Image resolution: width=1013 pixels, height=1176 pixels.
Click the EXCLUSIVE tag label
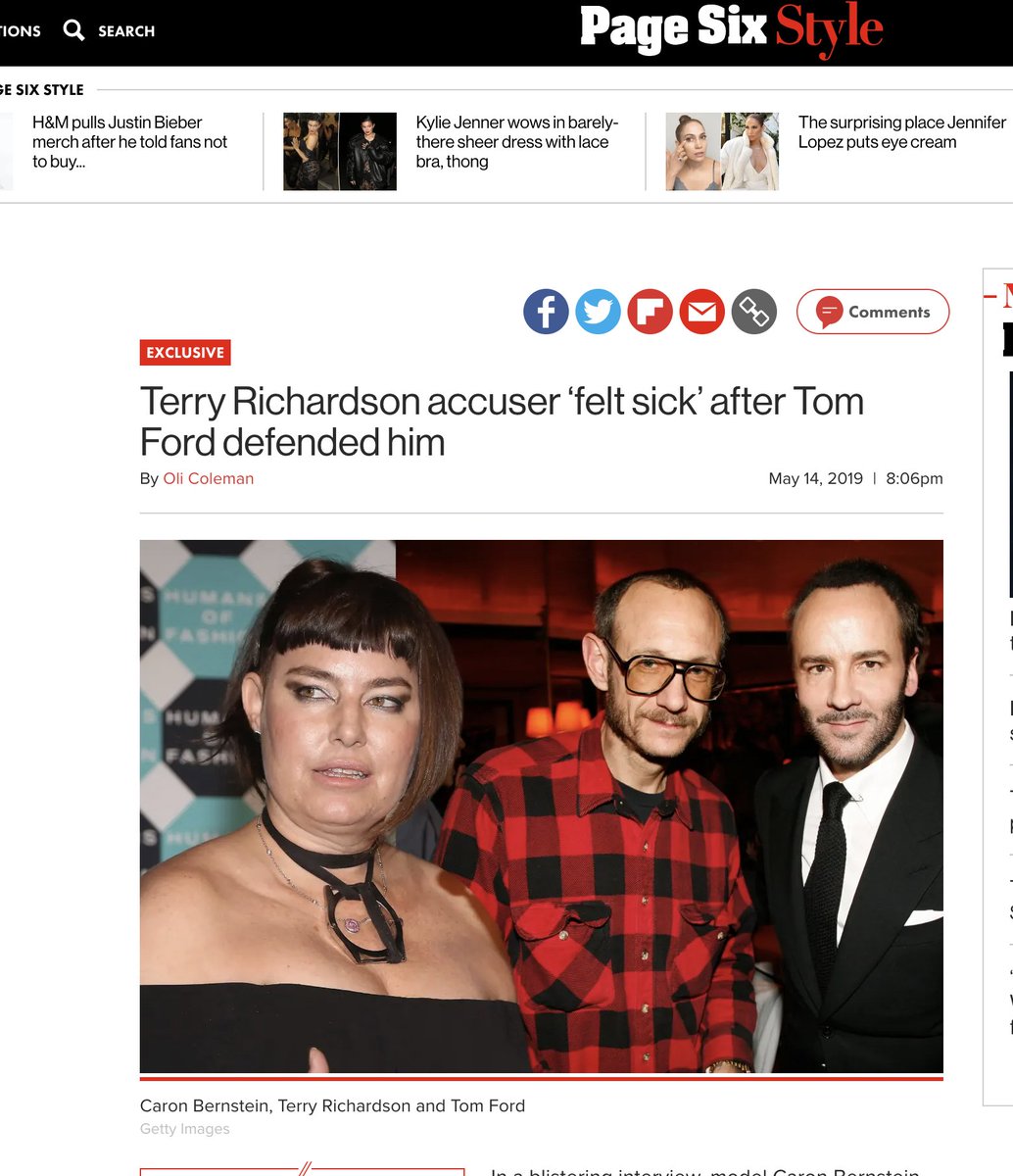pos(185,352)
